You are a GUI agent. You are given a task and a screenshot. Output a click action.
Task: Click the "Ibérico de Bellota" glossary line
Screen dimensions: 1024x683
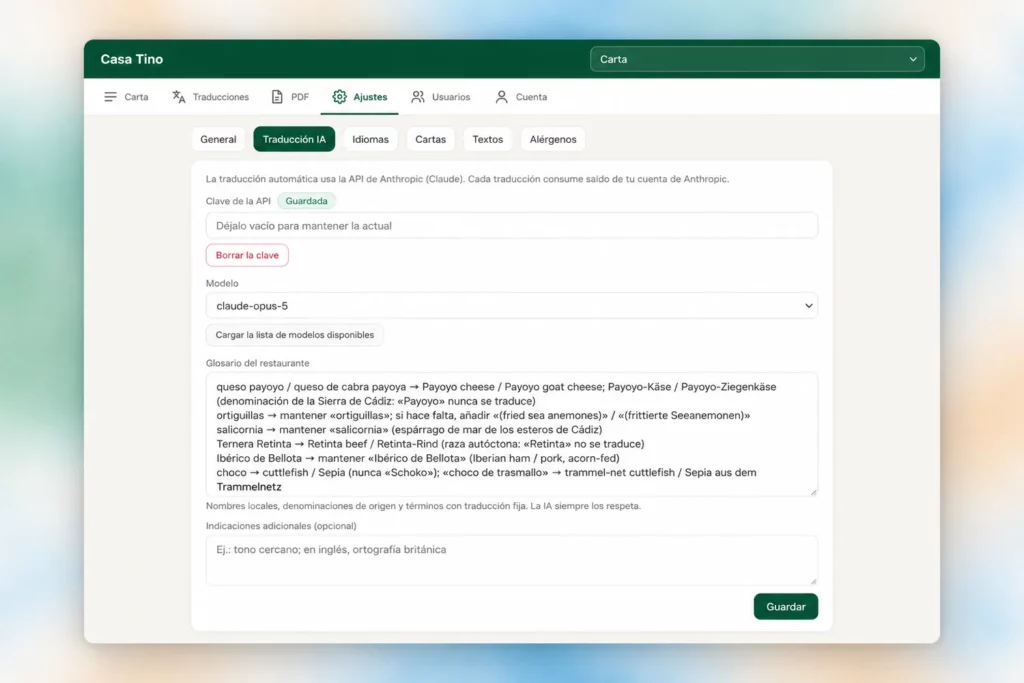pyautogui.click(x=418, y=458)
